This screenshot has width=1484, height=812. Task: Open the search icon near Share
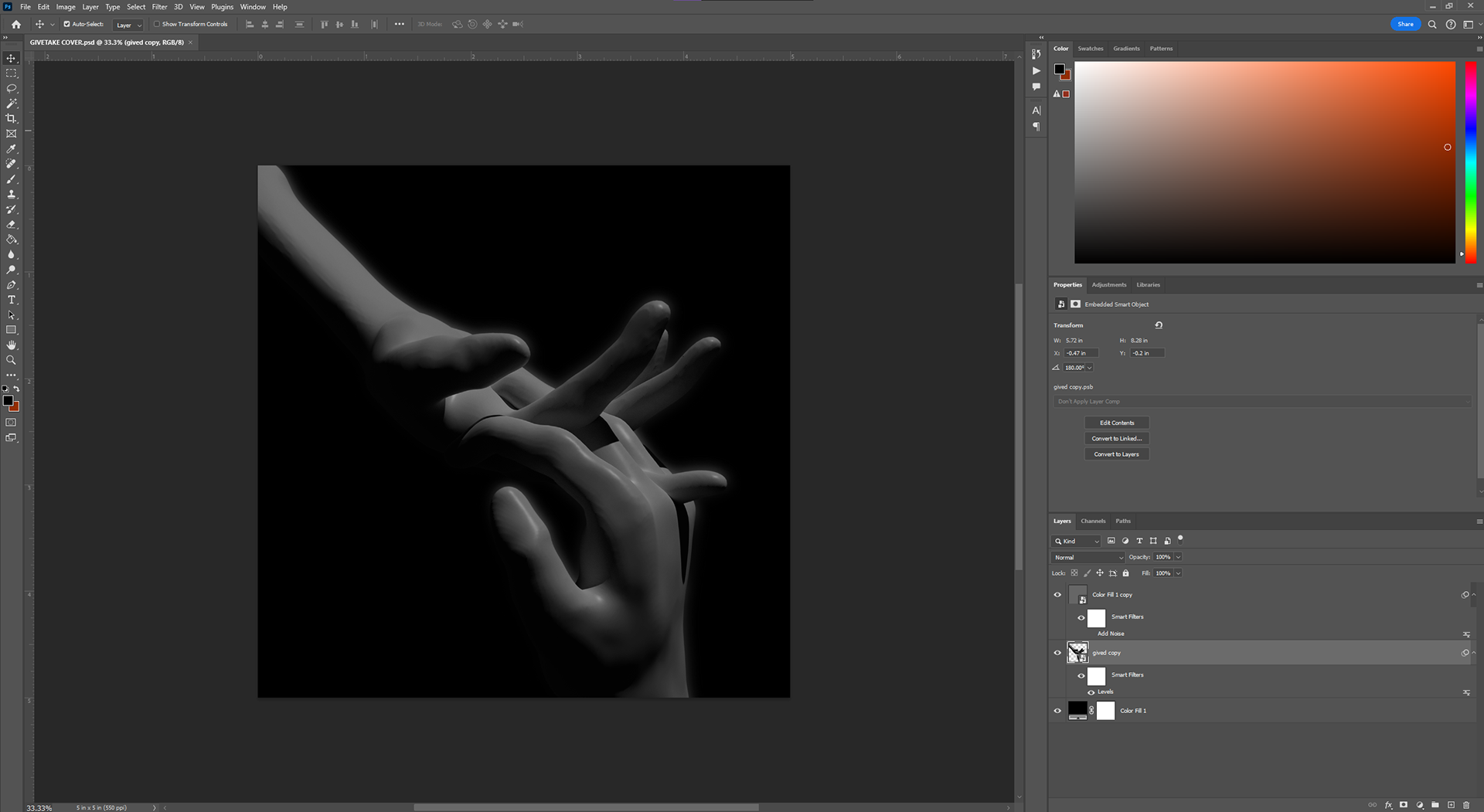point(1432,24)
